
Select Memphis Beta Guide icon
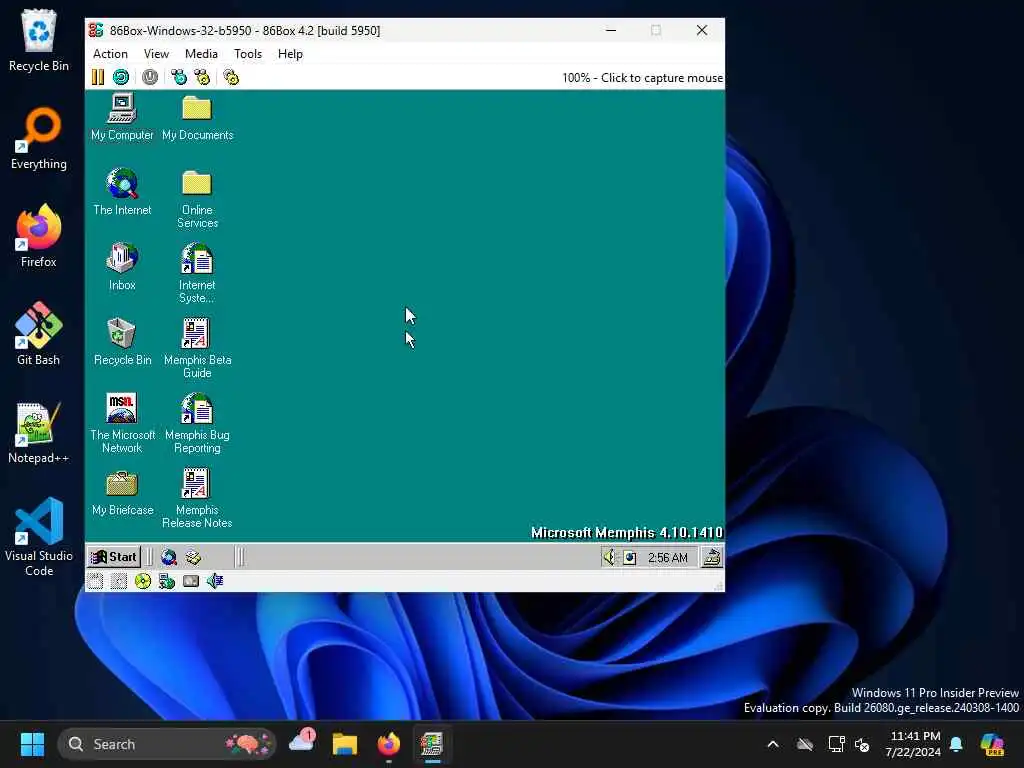197,348
